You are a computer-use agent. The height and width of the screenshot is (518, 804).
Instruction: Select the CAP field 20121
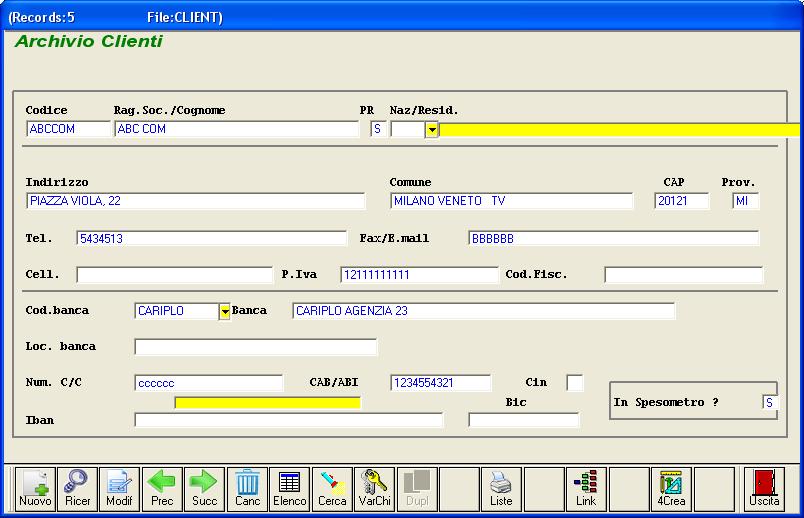[x=681, y=201]
